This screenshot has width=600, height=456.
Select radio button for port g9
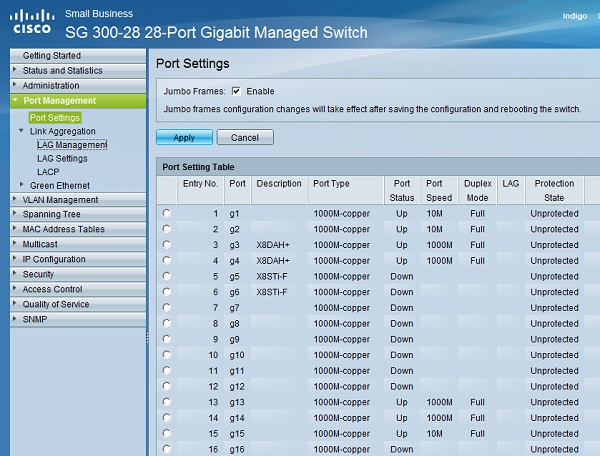coord(166,339)
